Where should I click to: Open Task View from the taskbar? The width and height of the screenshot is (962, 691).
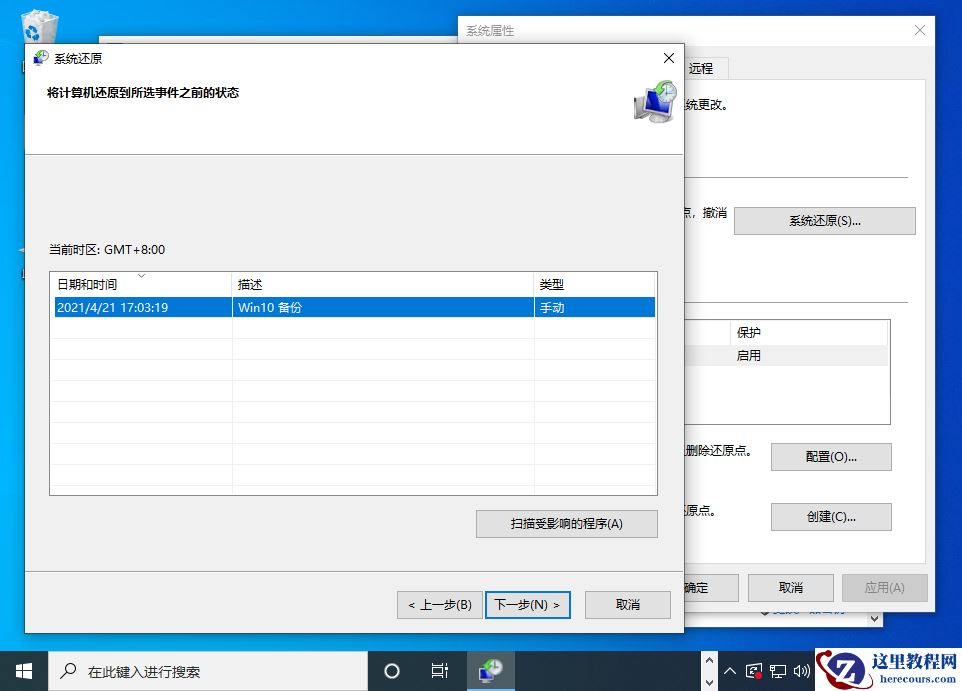tap(441, 670)
